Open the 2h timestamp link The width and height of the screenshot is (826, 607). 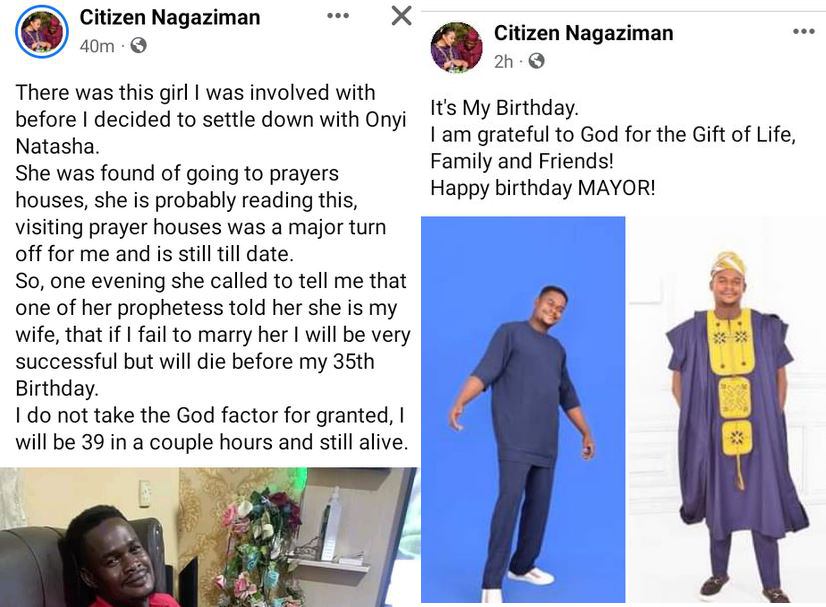(503, 62)
